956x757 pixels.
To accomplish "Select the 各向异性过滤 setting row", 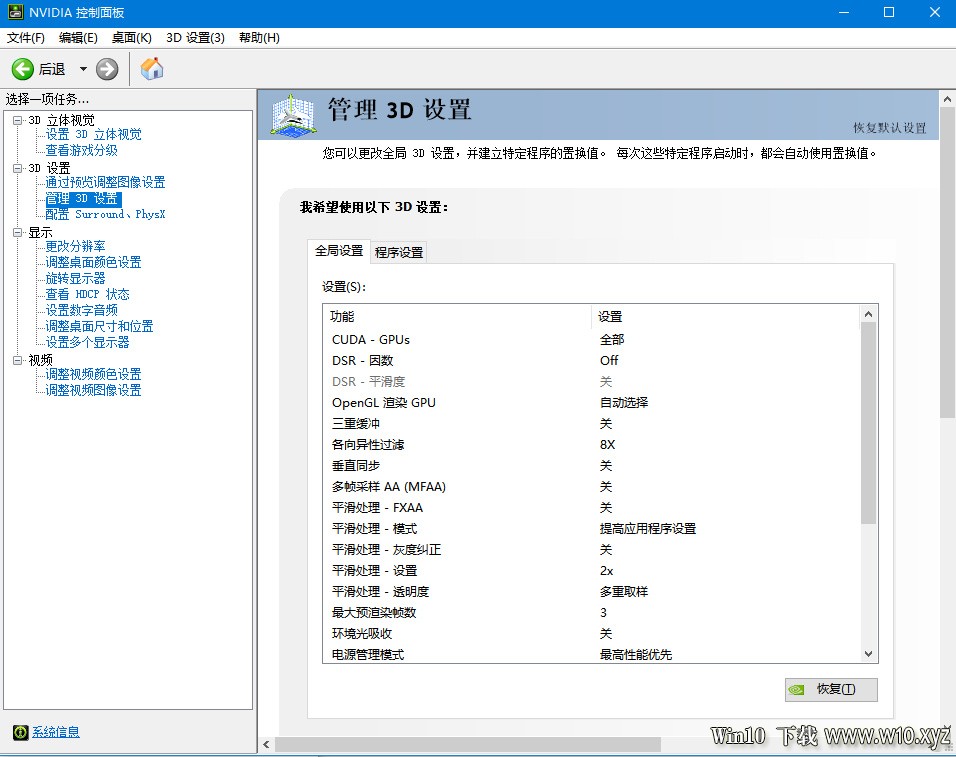I will tap(591, 444).
